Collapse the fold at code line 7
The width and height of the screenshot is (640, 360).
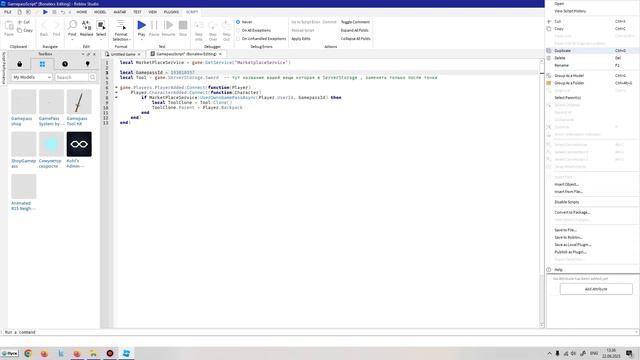[x=116, y=93]
